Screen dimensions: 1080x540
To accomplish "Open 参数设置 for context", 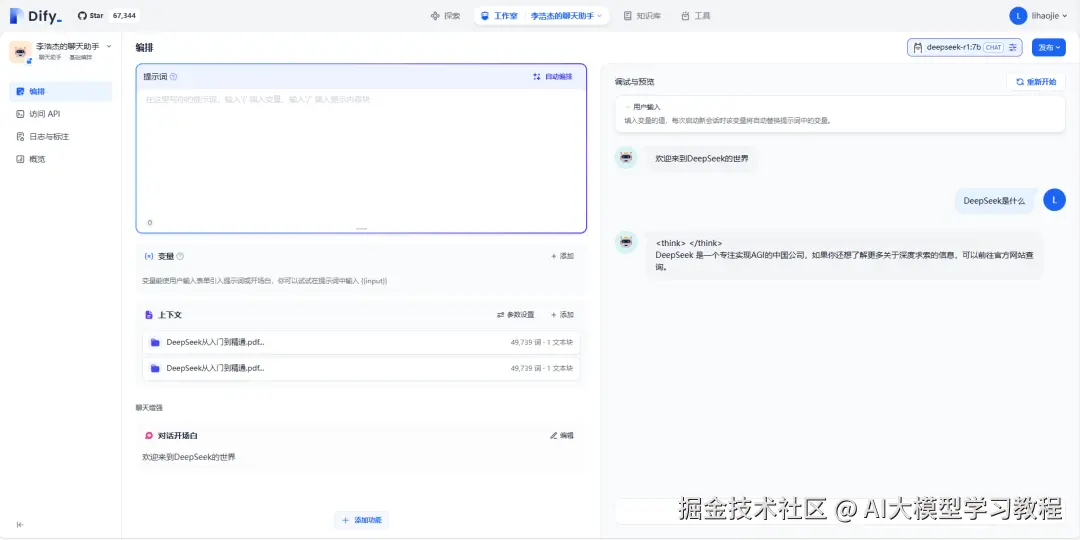I will click(x=516, y=315).
